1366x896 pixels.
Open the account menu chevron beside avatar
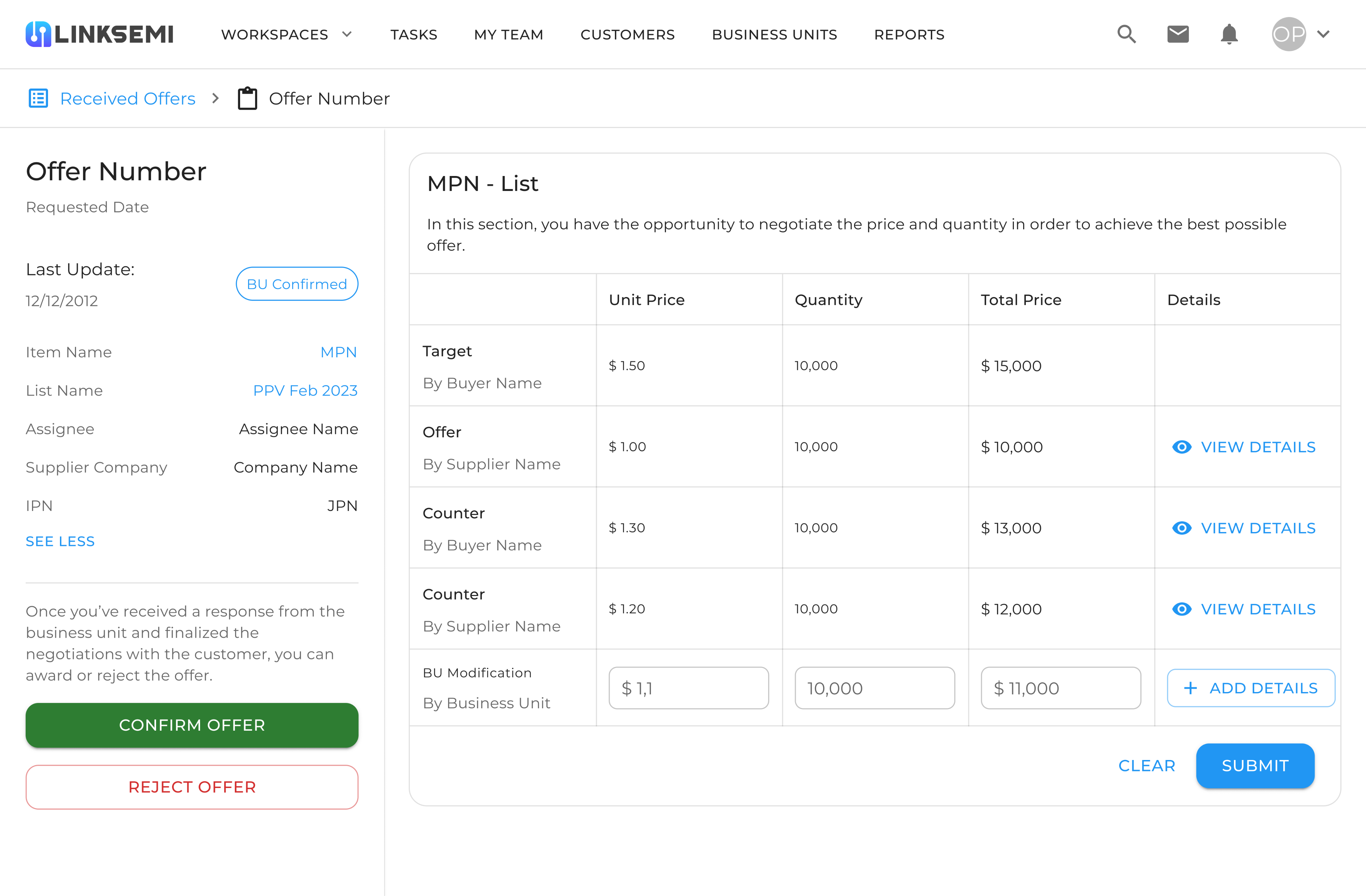point(1324,34)
